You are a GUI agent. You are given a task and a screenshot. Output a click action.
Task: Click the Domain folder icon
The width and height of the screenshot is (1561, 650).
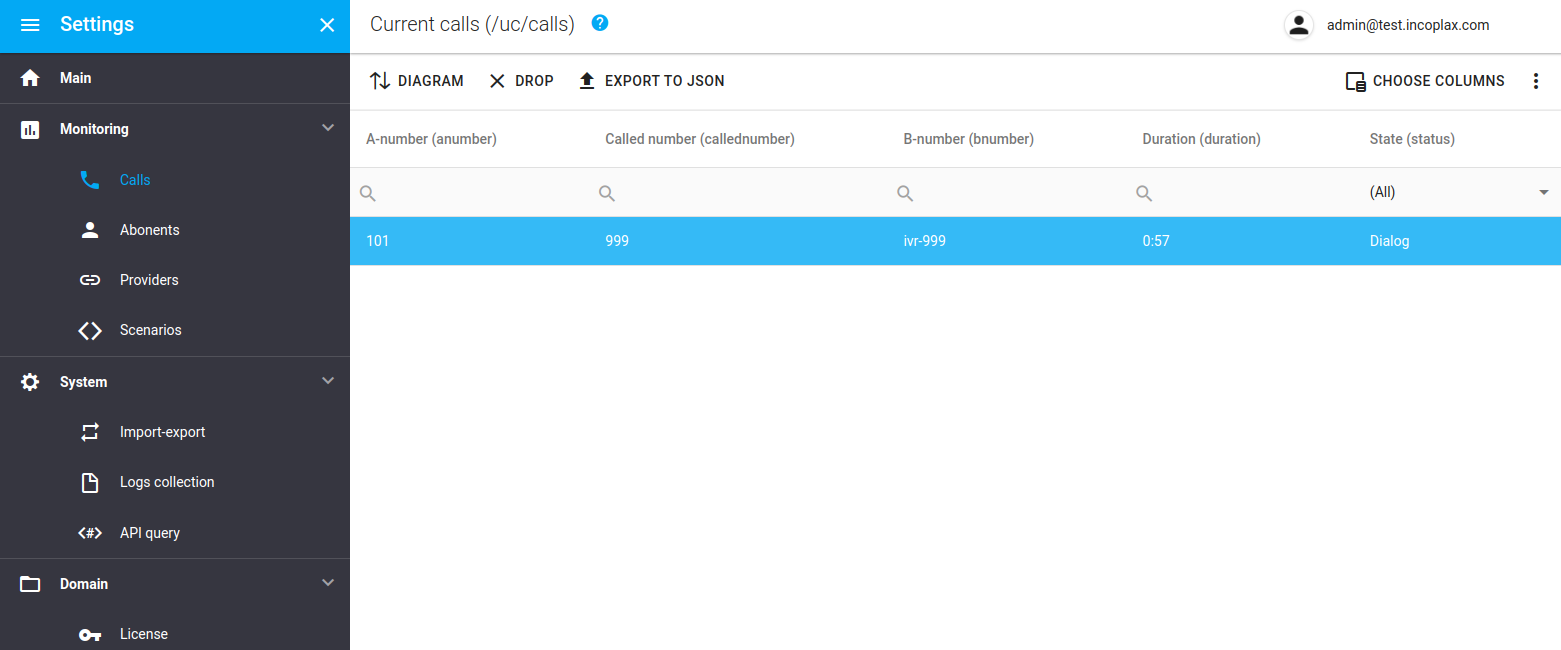pos(30,584)
